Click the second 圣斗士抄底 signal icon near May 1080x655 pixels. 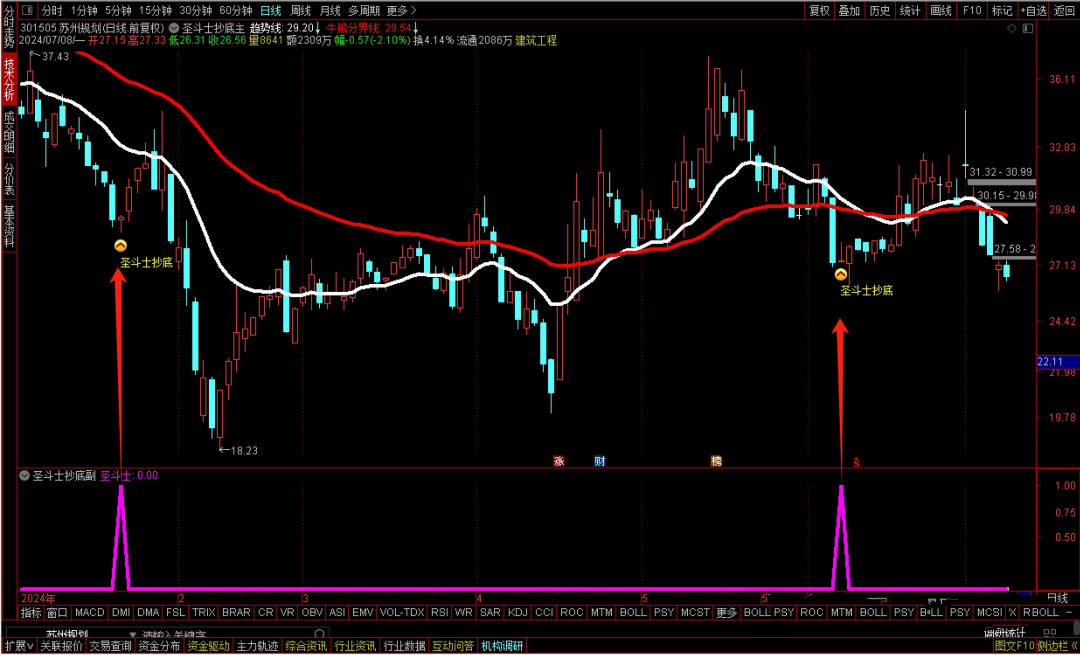tap(841, 272)
